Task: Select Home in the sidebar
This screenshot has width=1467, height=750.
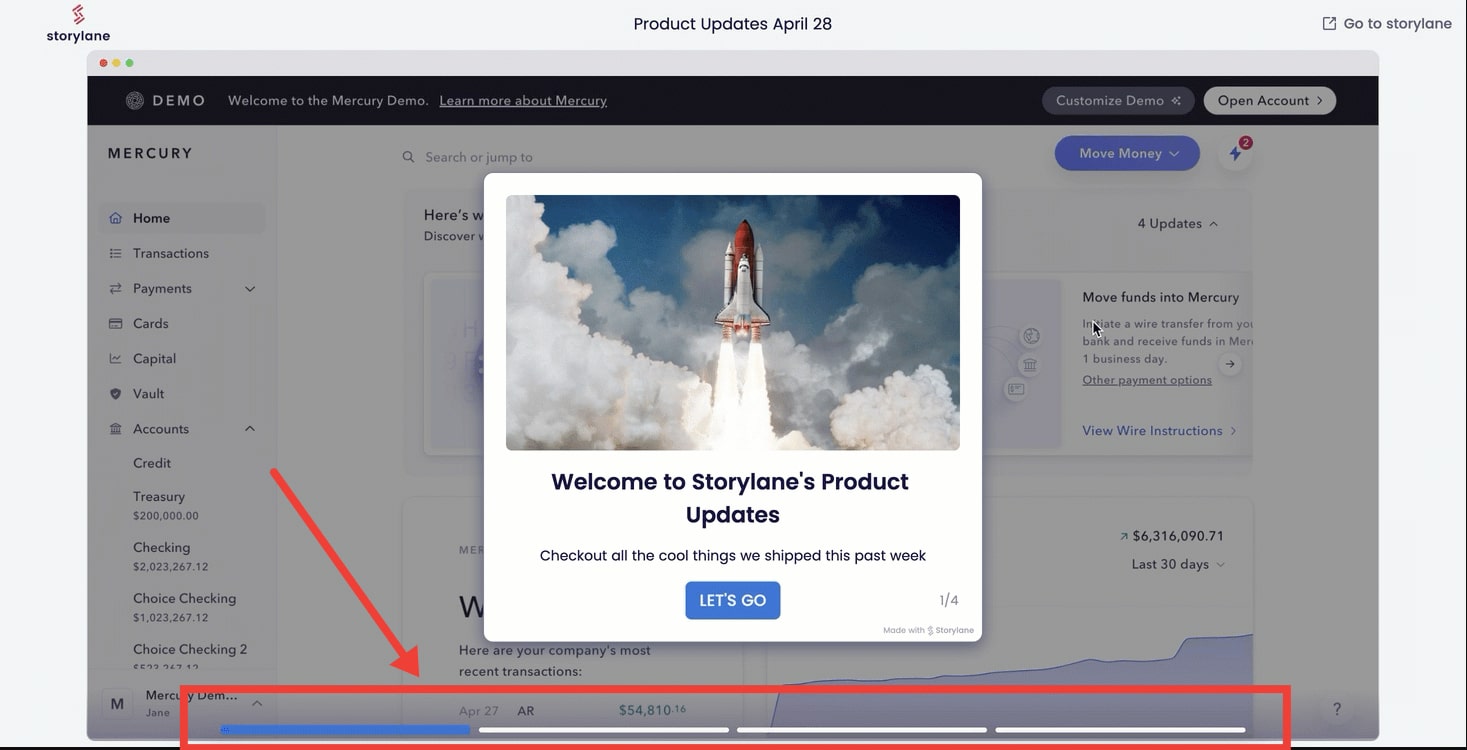Action: (182, 218)
